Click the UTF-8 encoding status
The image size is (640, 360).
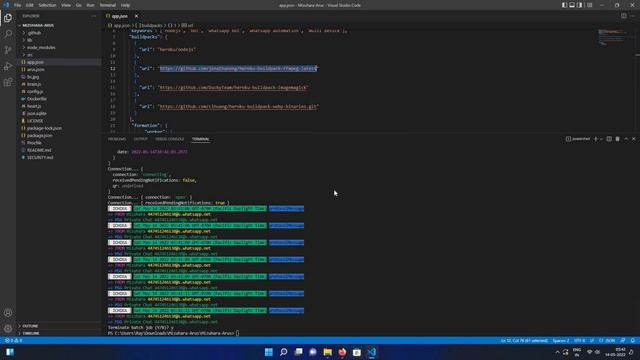(579, 340)
